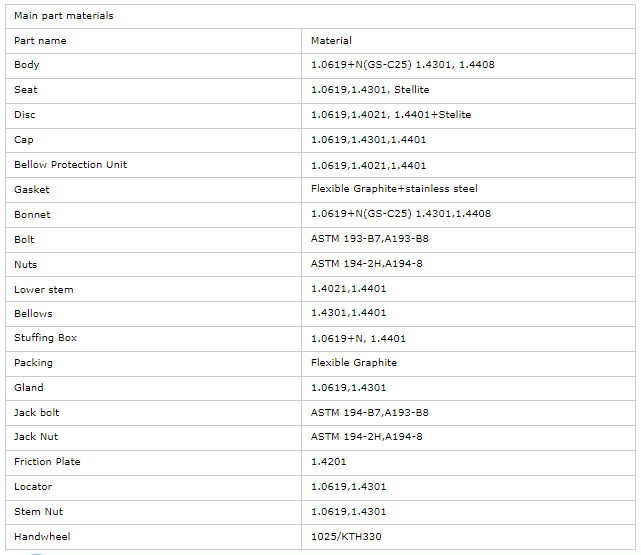641x555 pixels.
Task: Click the Handwheel material 1025/KTH330
Action: tap(346, 537)
